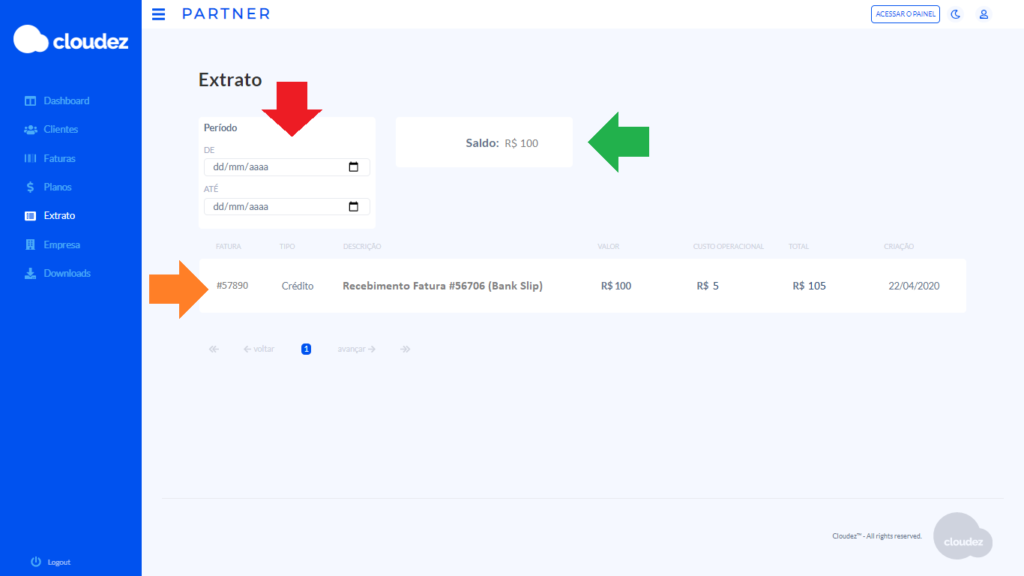The width and height of the screenshot is (1024, 576).
Task: Go to Clientes in sidebar
Action: click(x=60, y=130)
